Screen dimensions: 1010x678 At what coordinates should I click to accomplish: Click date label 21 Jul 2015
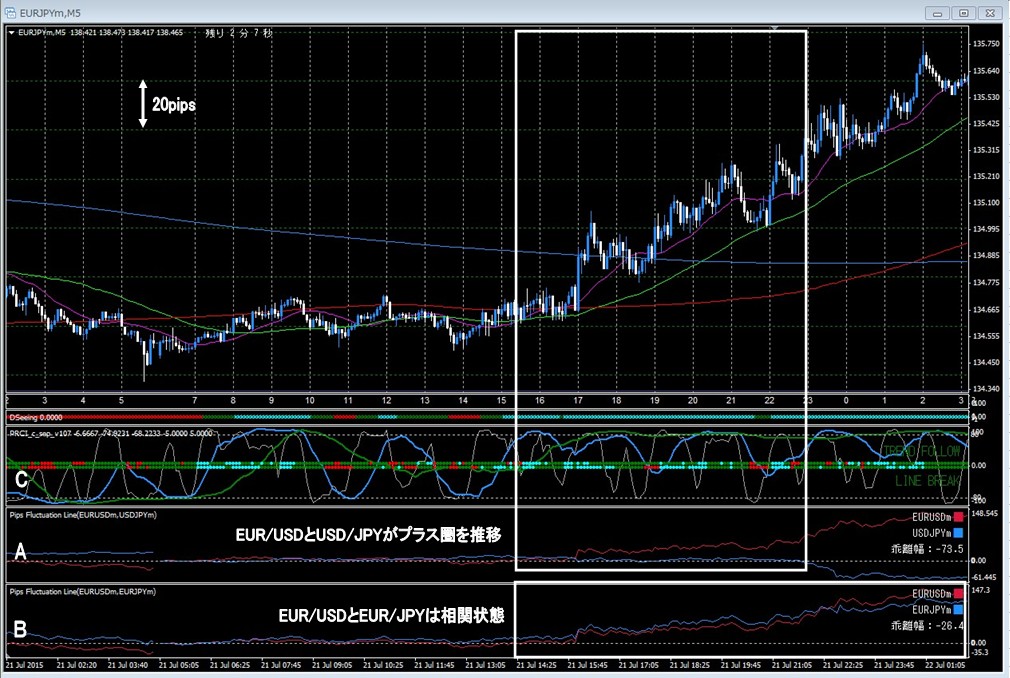click(24, 664)
